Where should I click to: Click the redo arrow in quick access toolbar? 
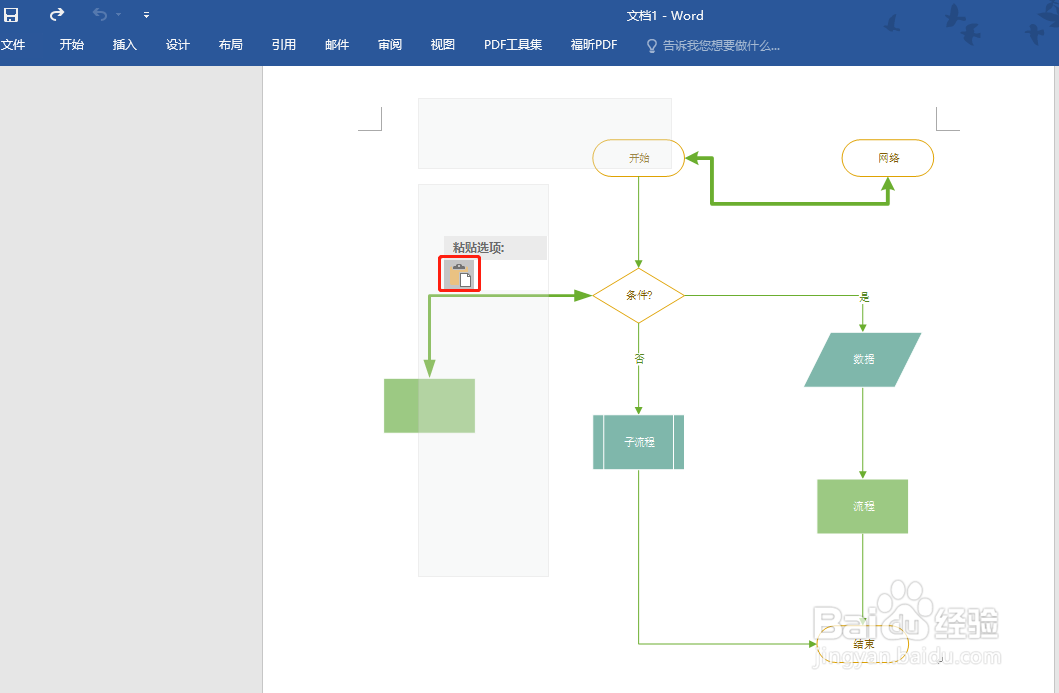57,14
